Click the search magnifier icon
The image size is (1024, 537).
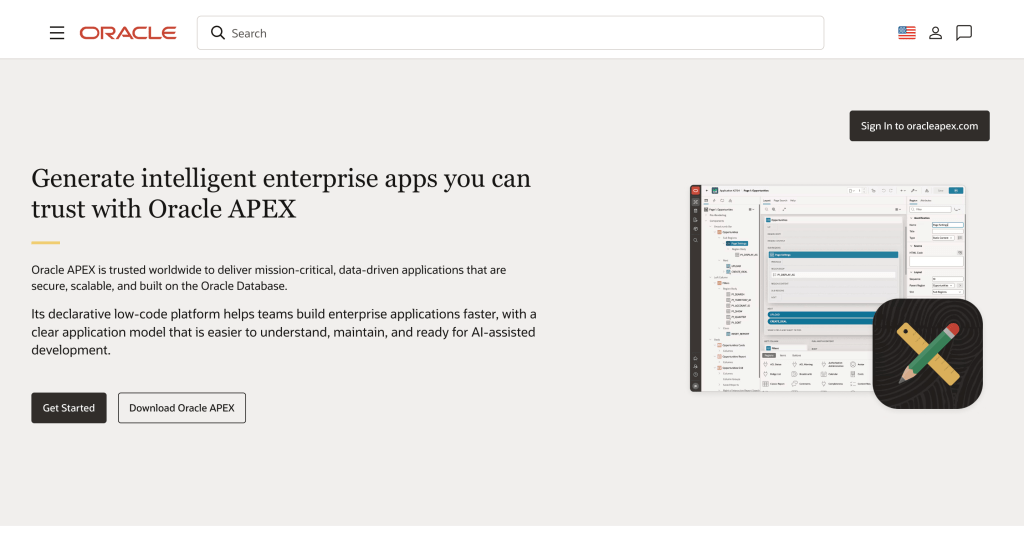tap(217, 33)
